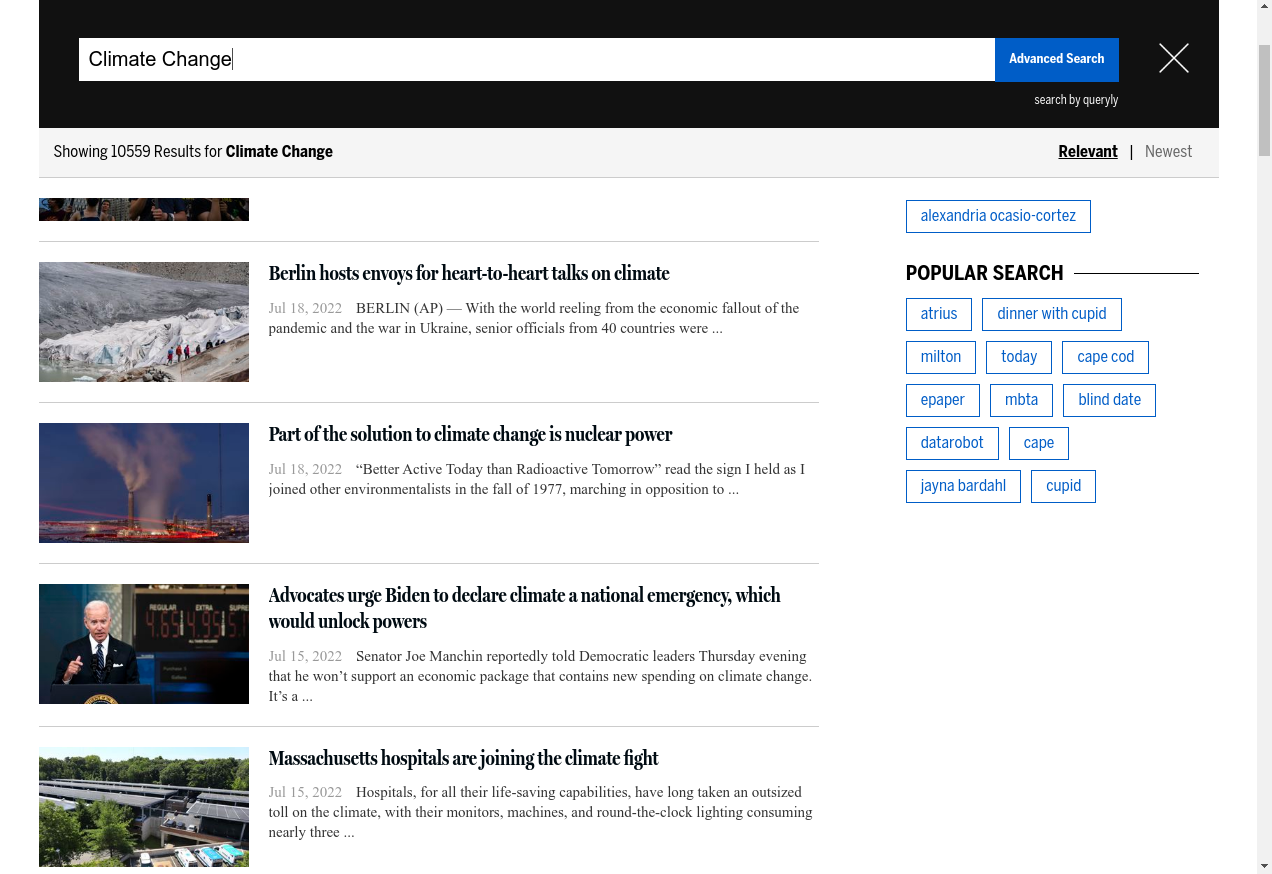This screenshot has height=874, width=1272.
Task: Click the Advanced Search button
Action: pyautogui.click(x=1056, y=59)
